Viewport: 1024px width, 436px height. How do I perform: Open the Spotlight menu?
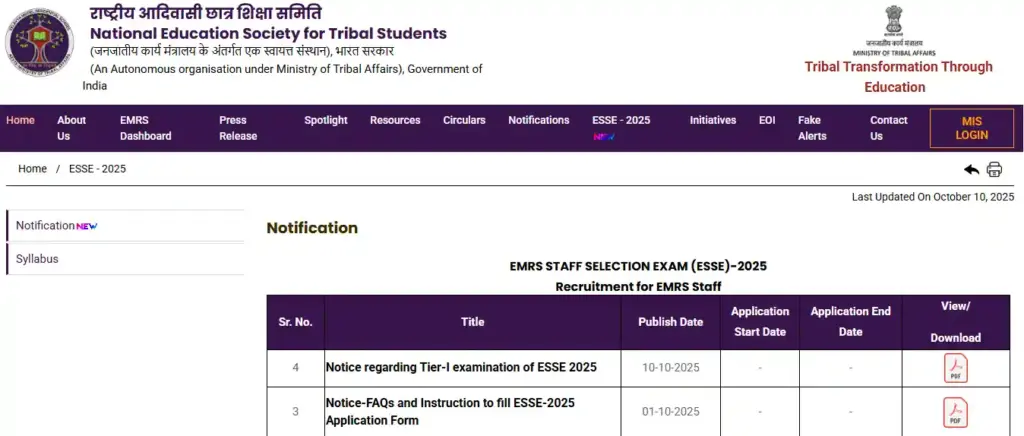point(326,120)
